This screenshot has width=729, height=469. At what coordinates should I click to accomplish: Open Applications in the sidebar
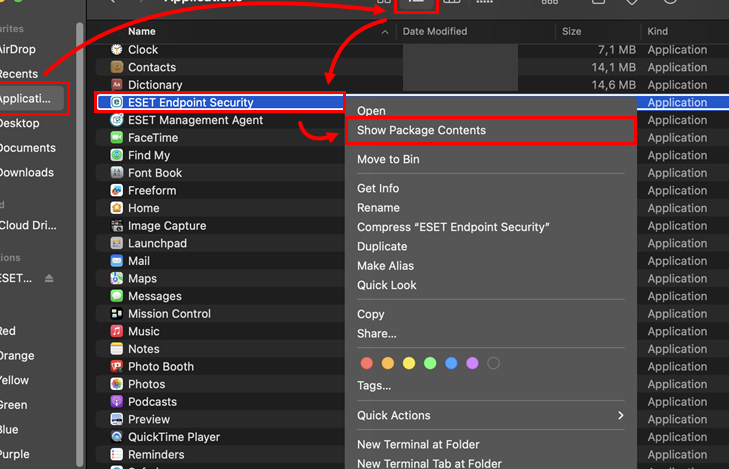pos(32,99)
